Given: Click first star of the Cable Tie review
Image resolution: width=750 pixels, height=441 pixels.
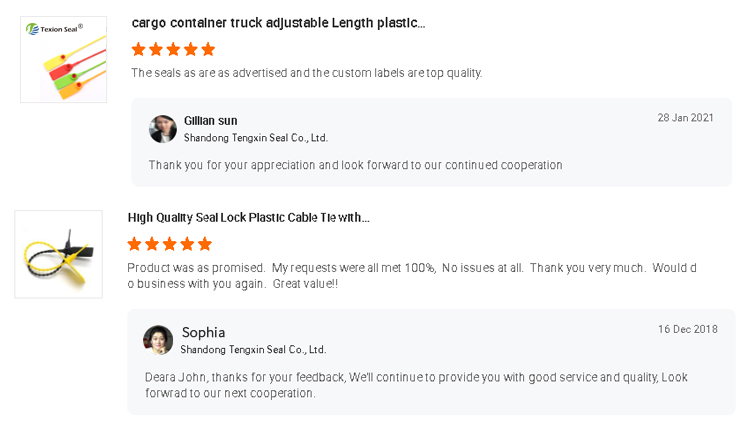Looking at the screenshot, I should pyautogui.click(x=135, y=244).
